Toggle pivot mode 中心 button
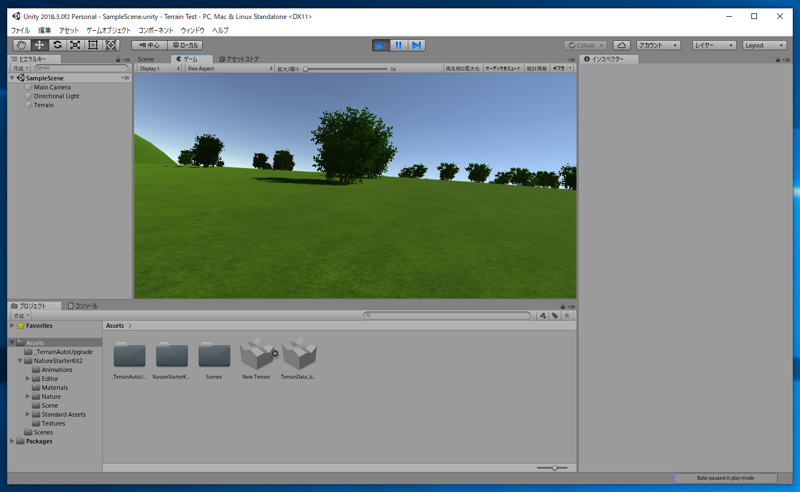This screenshot has width=800, height=492. tap(149, 45)
